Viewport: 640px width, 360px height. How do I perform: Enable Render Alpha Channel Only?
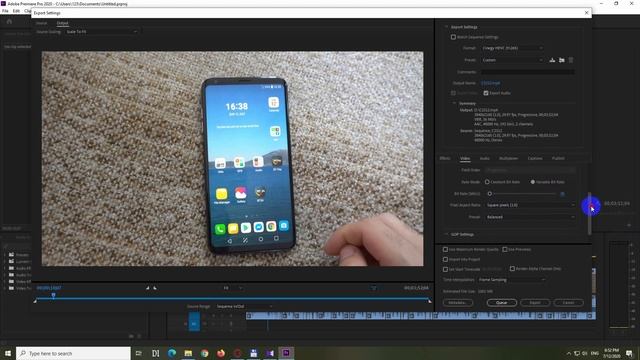(512, 269)
